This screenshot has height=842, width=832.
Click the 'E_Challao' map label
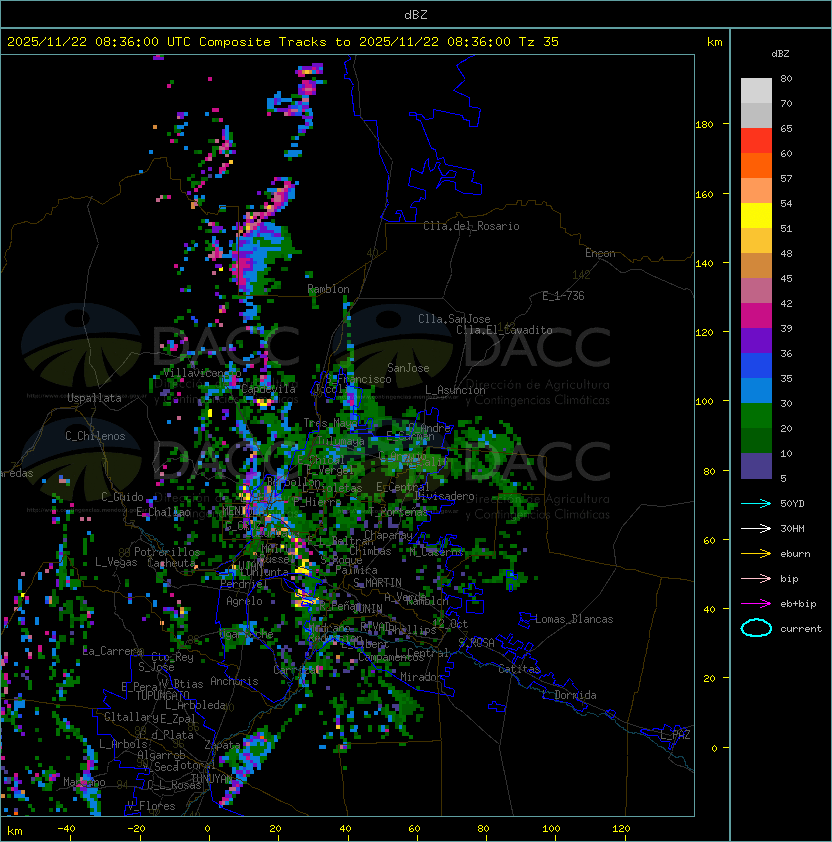click(163, 512)
